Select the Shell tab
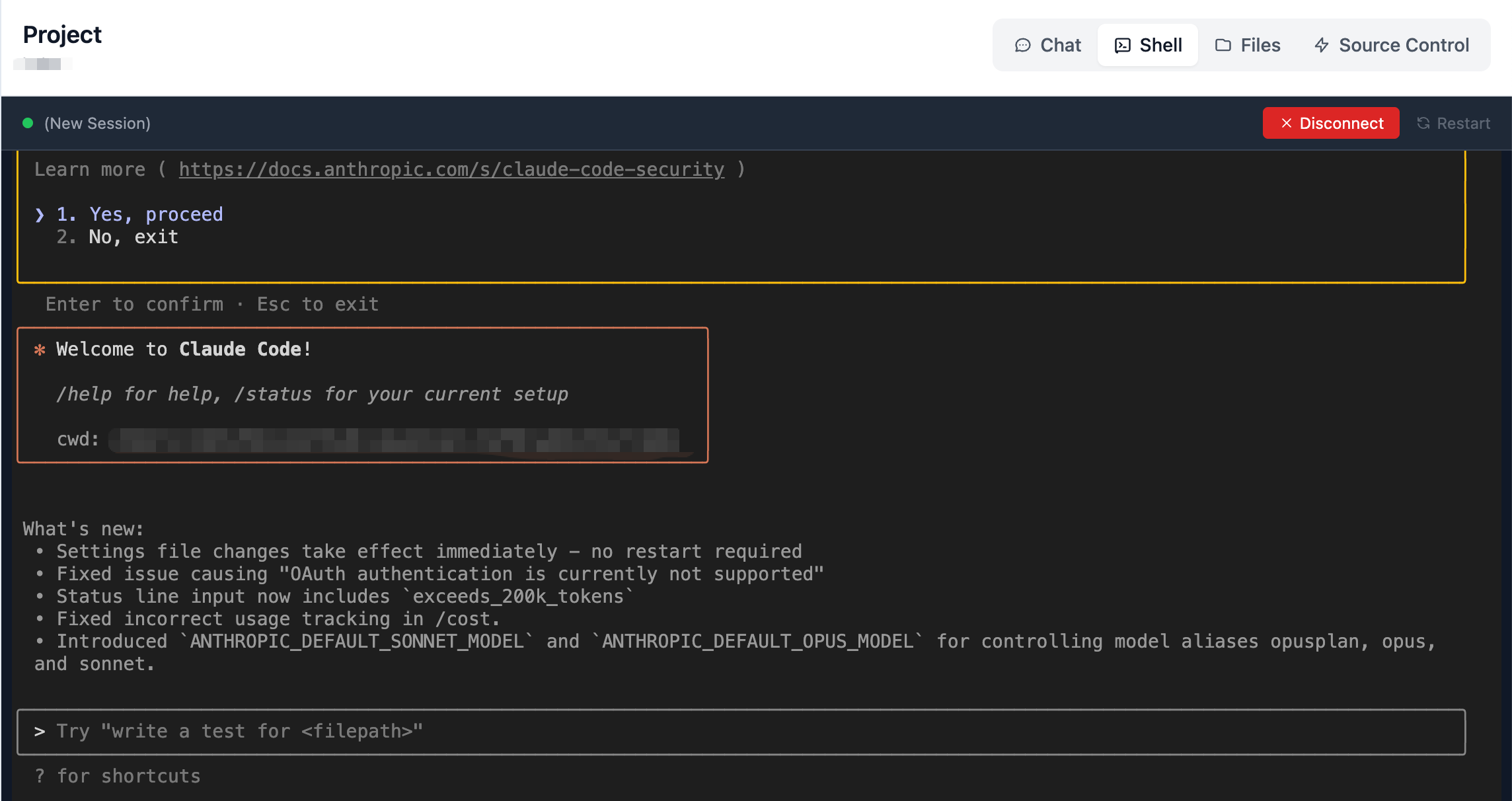Image resolution: width=1512 pixels, height=801 pixels. click(1148, 45)
